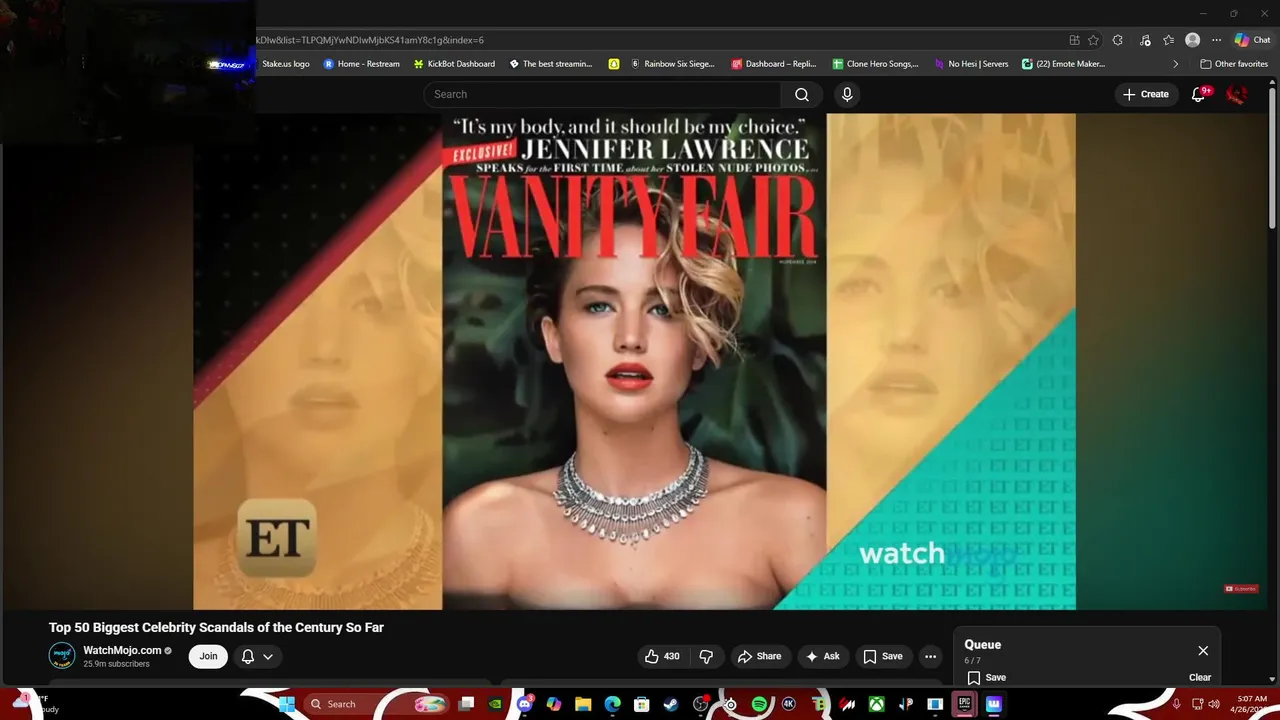Image resolution: width=1280 pixels, height=720 pixels.
Task: Favorite this page with the star icon
Action: pos(1093,40)
